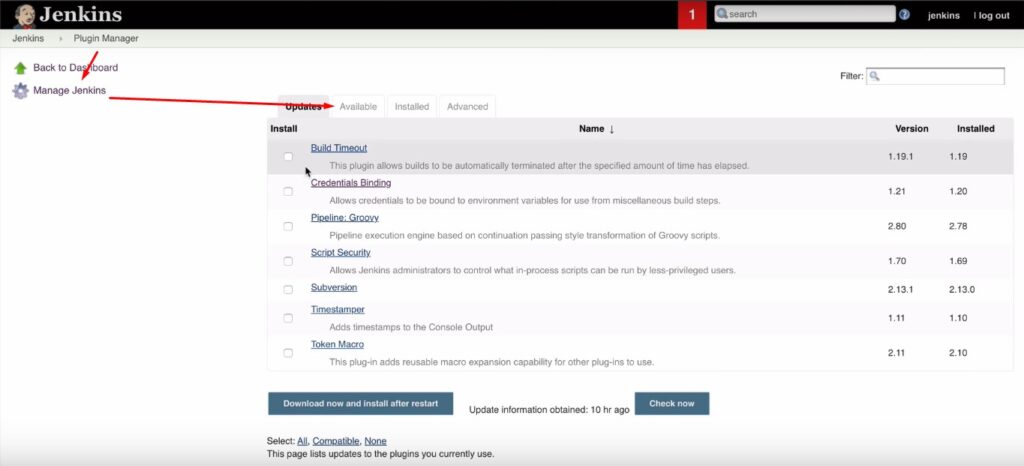Click Subversion version 2.13.1

click(901, 289)
